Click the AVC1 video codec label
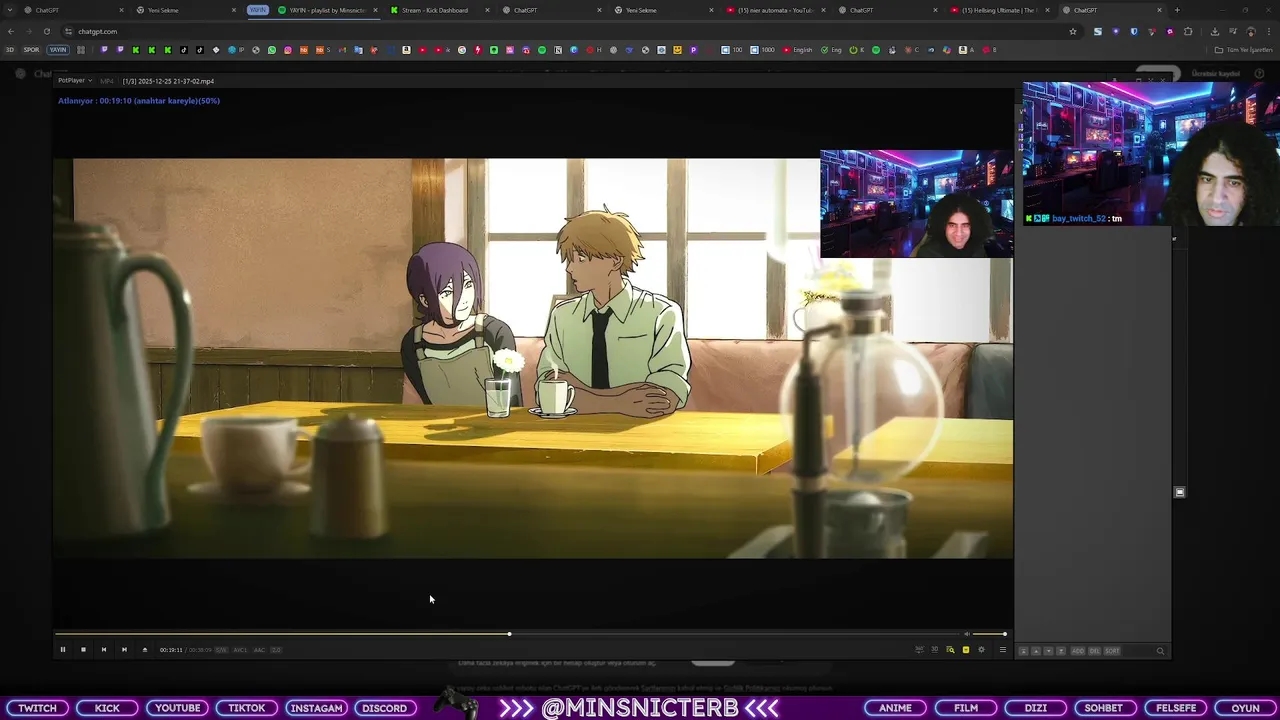Viewport: 1280px width, 720px height. (x=240, y=650)
